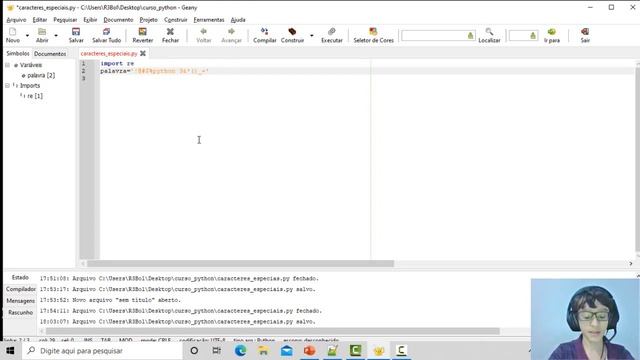Viewport: 640px width, 360px height.
Task: Open the Documento menu
Action: pyautogui.click(x=118, y=20)
